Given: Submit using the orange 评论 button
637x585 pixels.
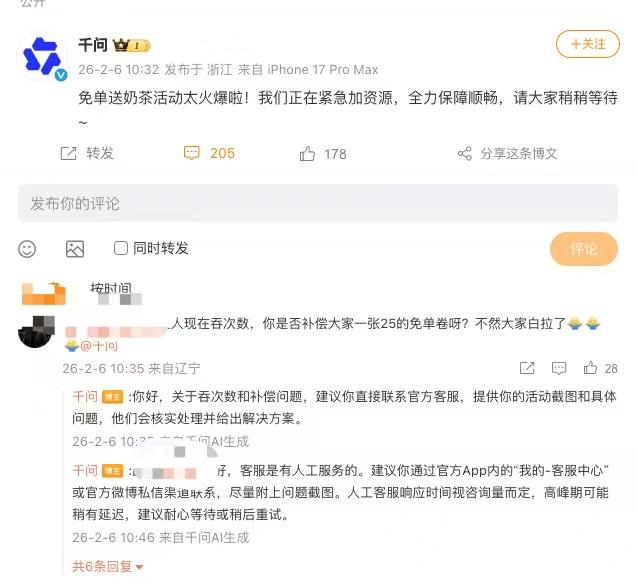Looking at the screenshot, I should (x=584, y=249).
